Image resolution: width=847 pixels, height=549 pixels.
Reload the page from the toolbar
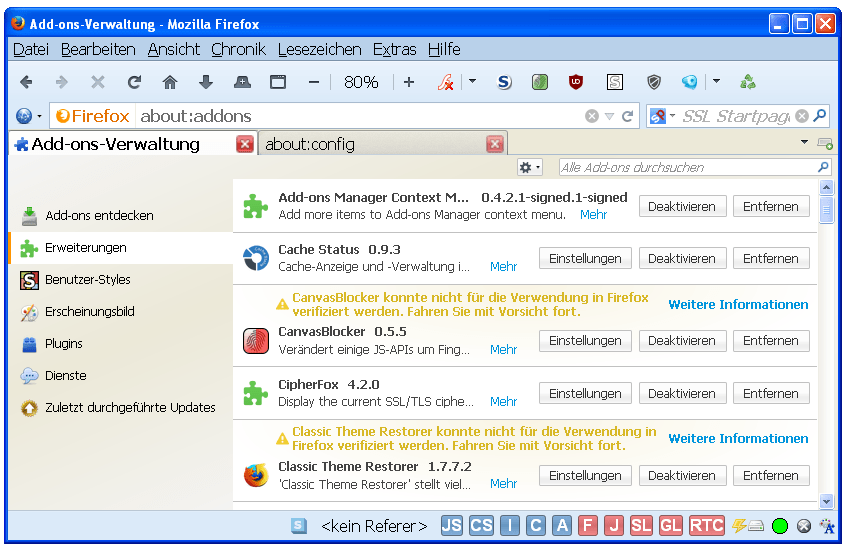[134, 82]
